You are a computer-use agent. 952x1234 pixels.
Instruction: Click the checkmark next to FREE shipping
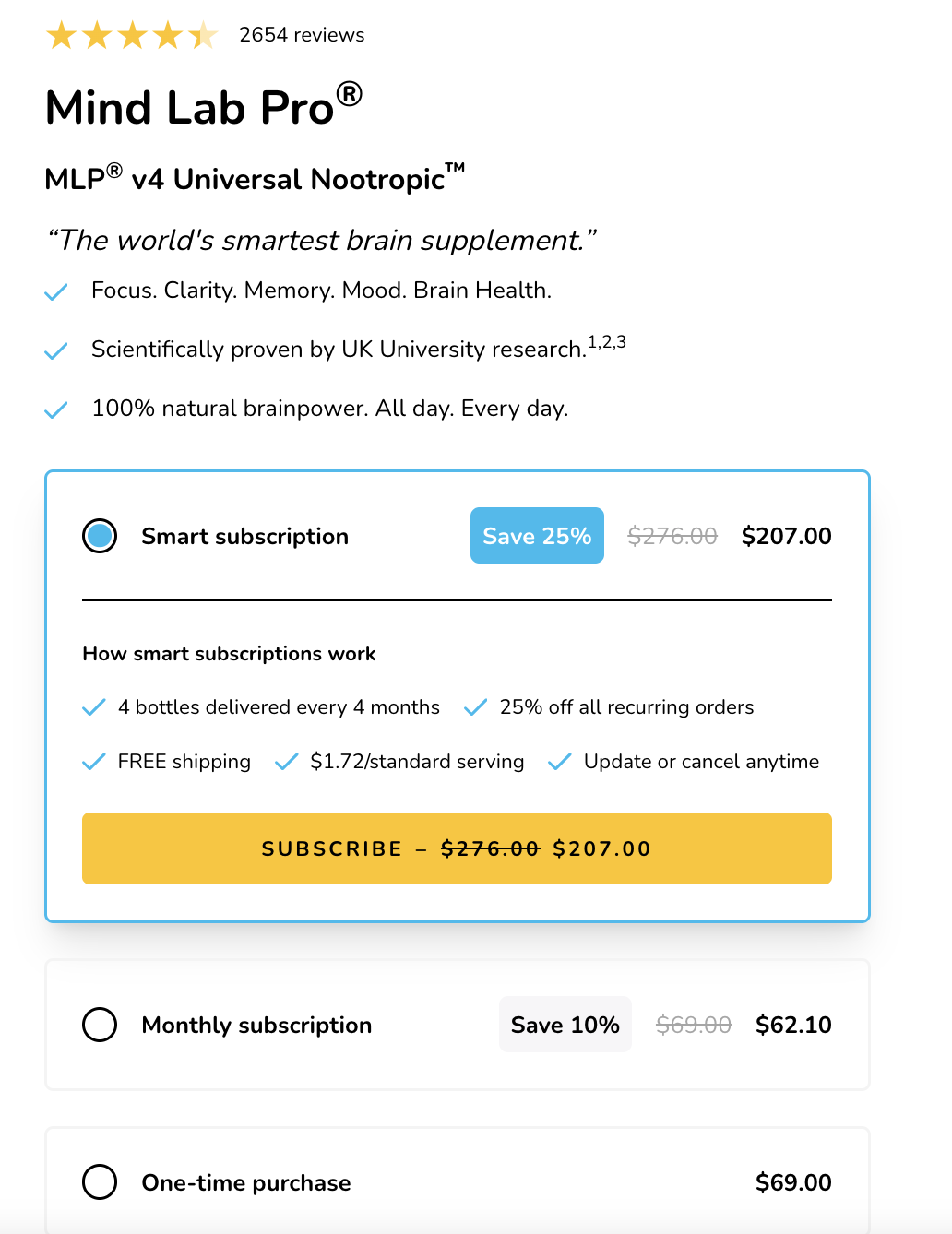93,762
